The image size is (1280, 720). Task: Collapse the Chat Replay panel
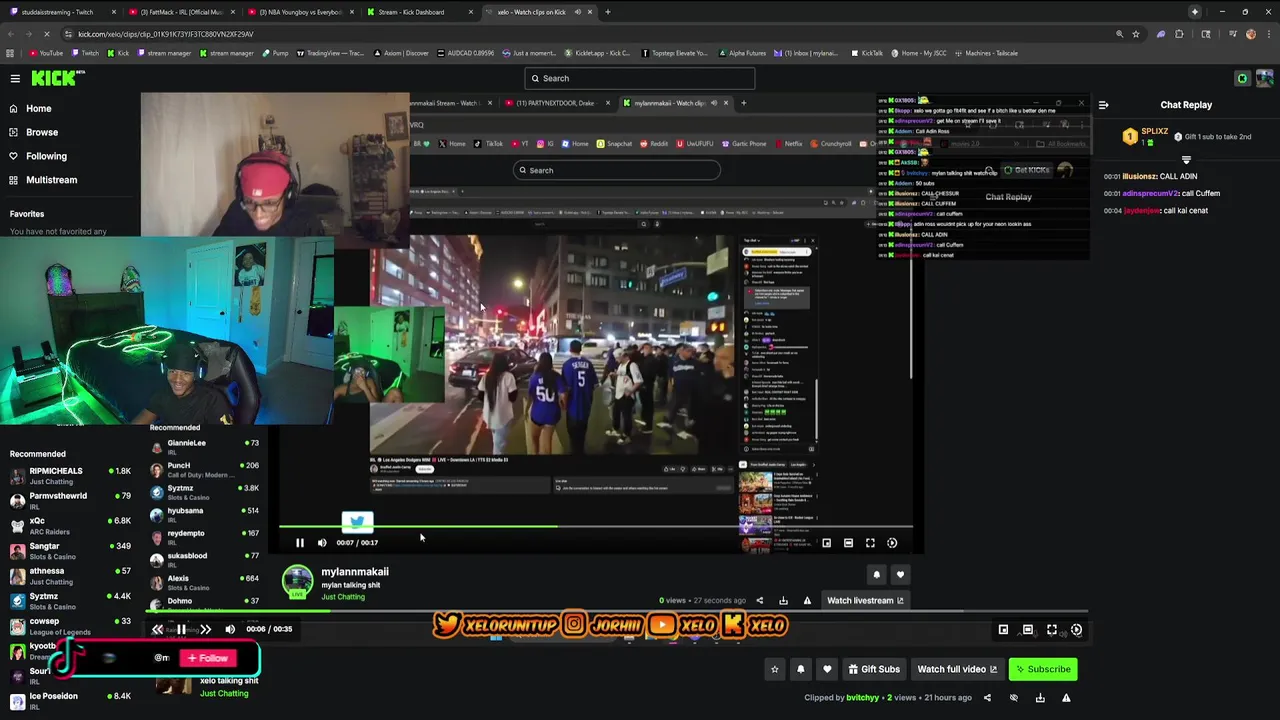[1103, 105]
